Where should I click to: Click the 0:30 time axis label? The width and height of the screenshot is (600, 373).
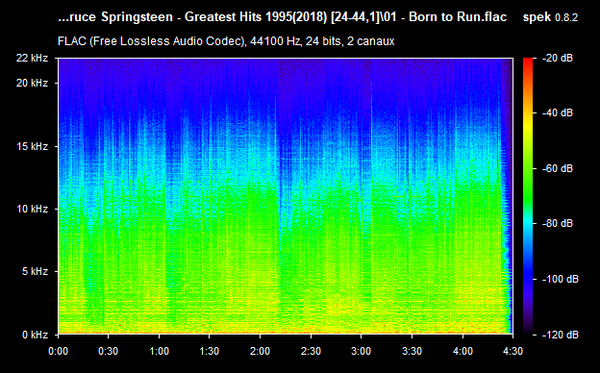click(109, 351)
